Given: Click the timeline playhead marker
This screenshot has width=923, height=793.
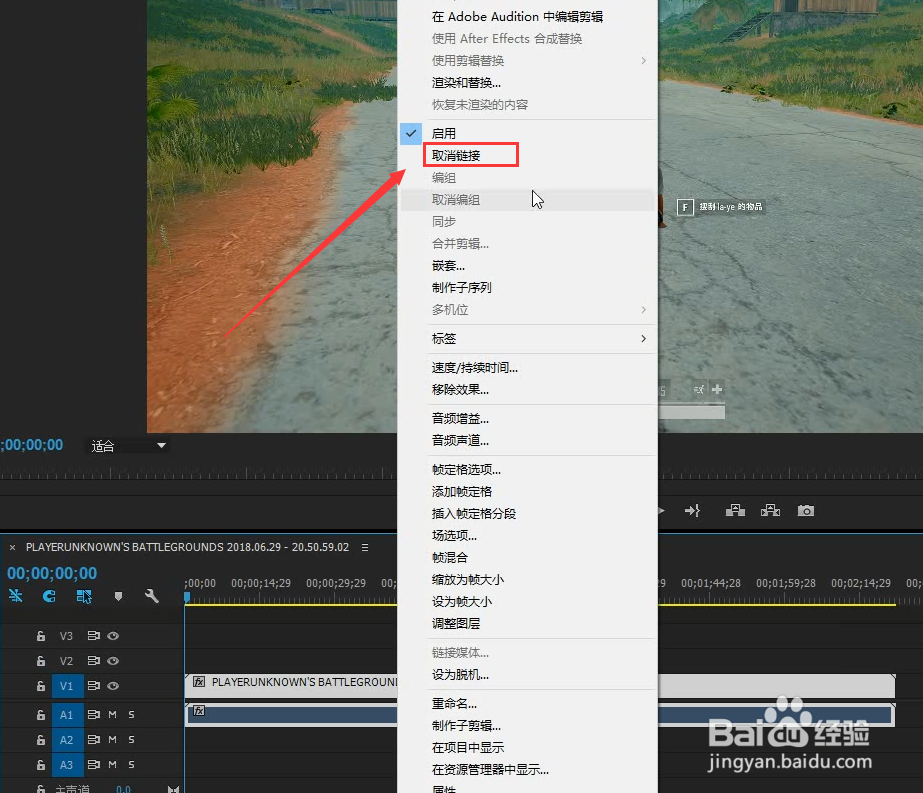Looking at the screenshot, I should [187, 597].
